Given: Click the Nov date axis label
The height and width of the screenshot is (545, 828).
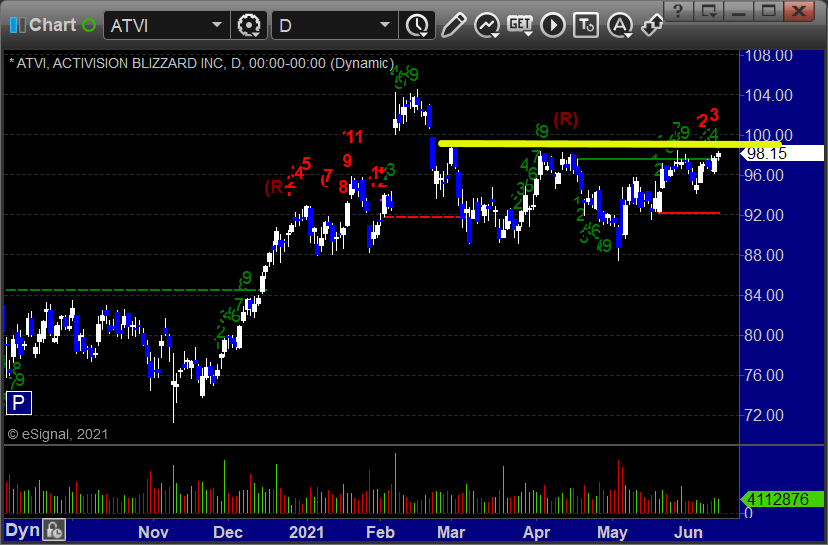Looking at the screenshot, I should (153, 532).
